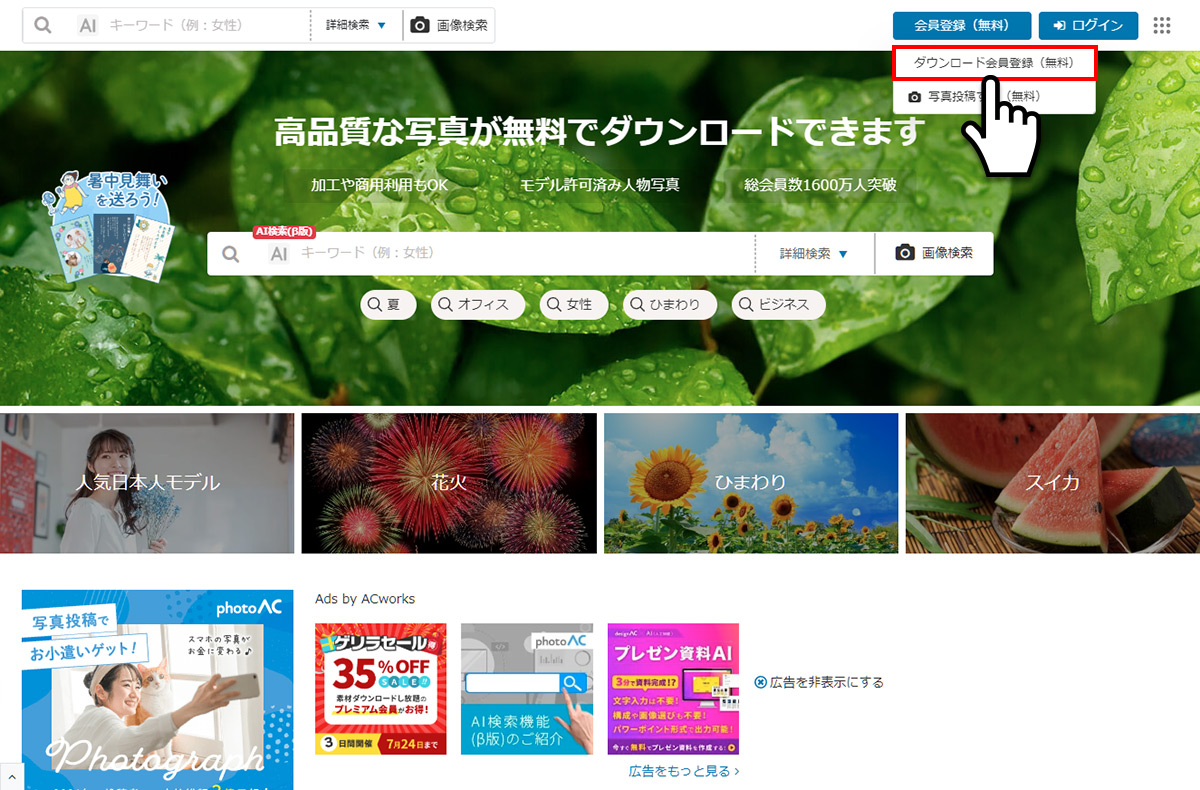Click the AI検索機能(β版)のご紹介 ad
This screenshot has width=1200, height=790.
[527, 689]
